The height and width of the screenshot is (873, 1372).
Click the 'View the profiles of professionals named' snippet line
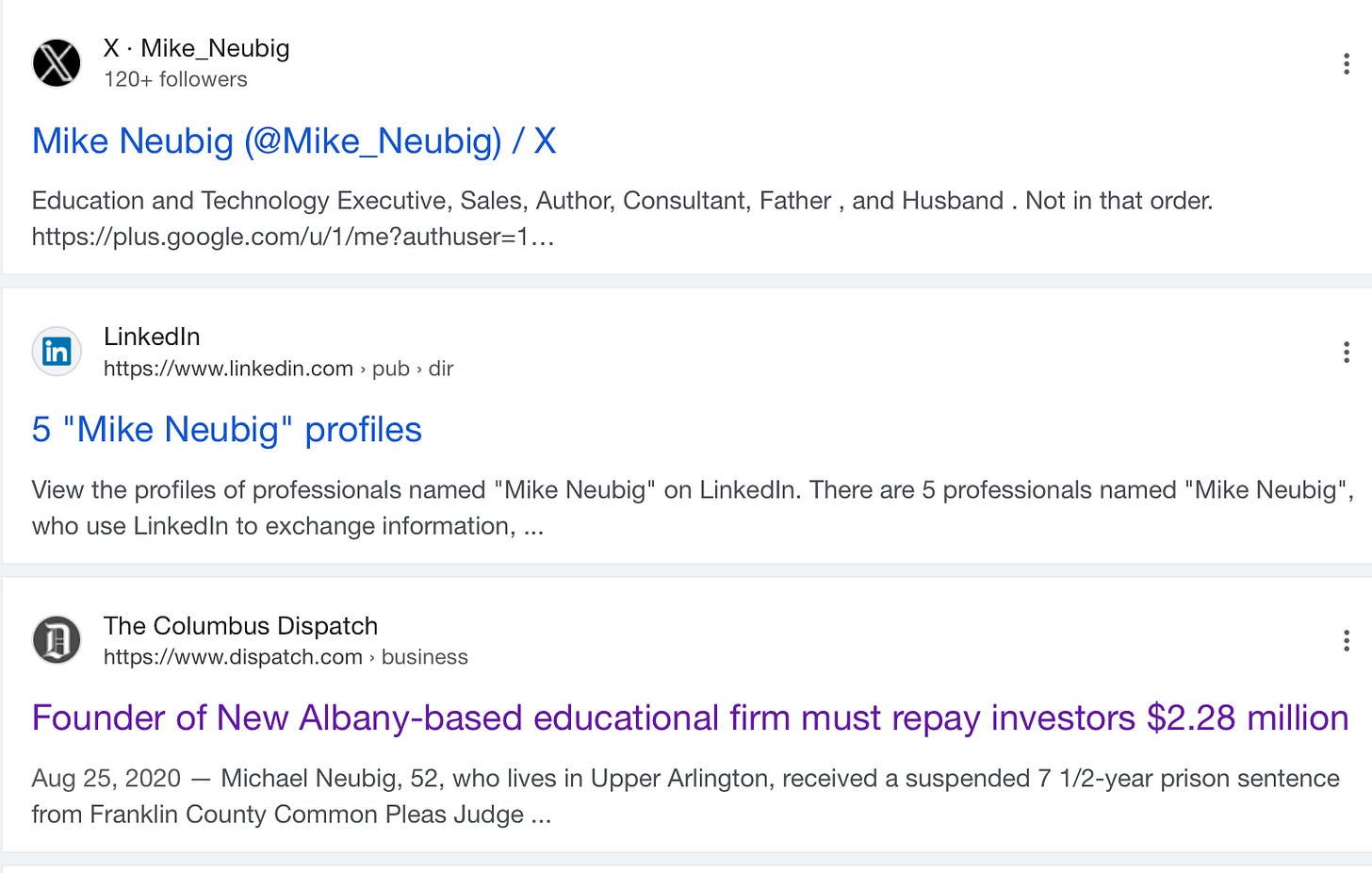click(693, 490)
